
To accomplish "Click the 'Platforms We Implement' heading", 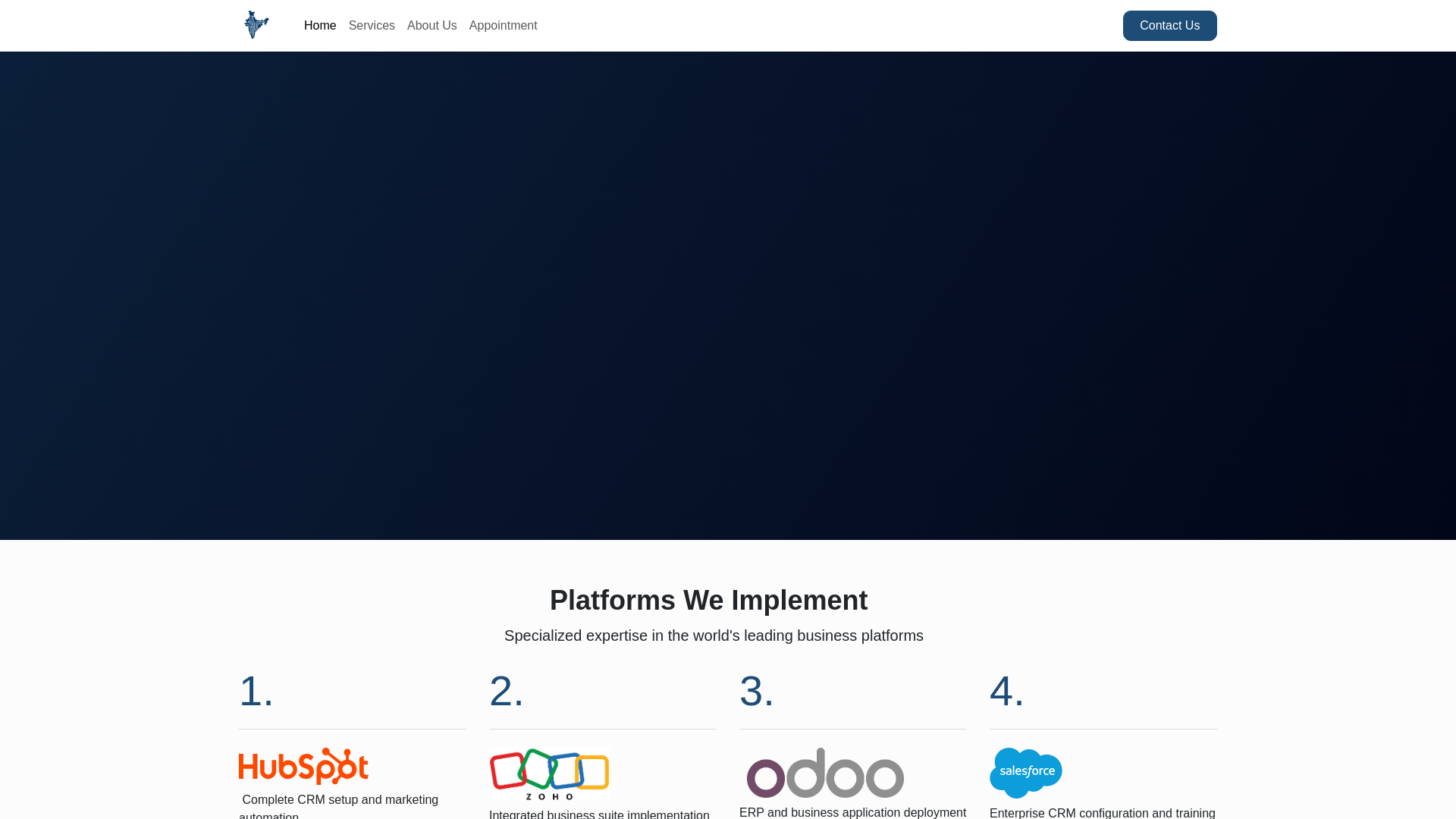I will click(x=708, y=600).
